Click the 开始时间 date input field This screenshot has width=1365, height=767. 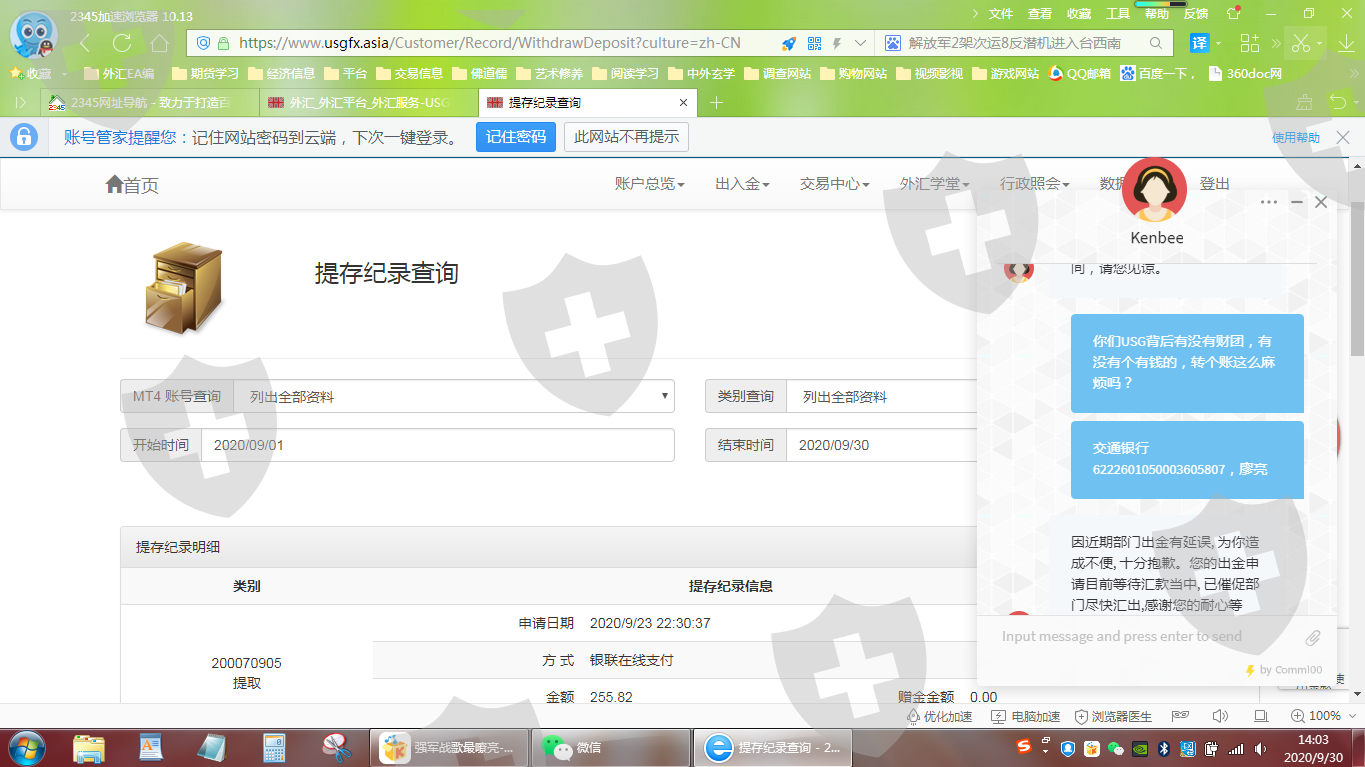437,445
